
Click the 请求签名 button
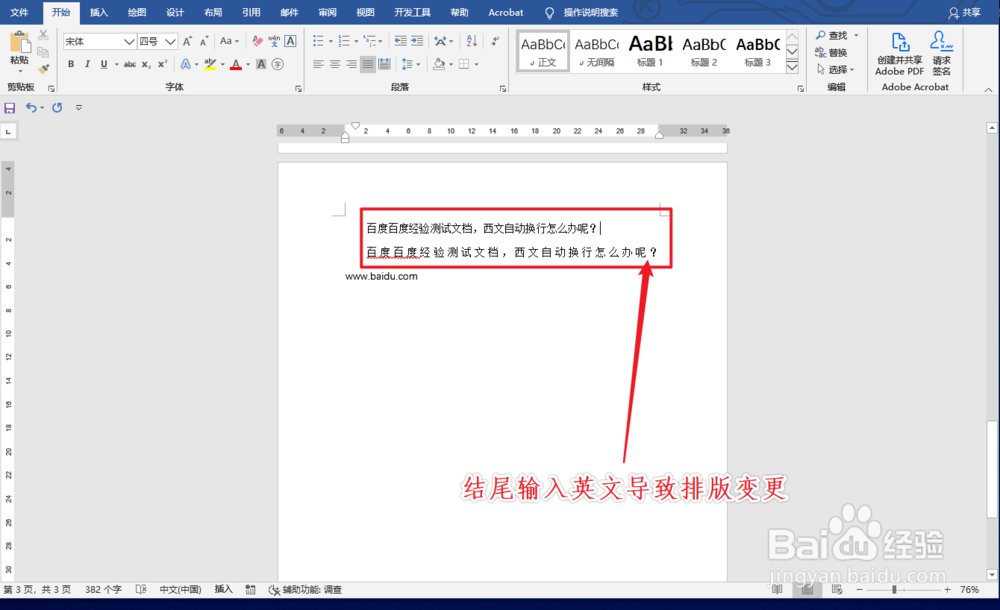941,54
